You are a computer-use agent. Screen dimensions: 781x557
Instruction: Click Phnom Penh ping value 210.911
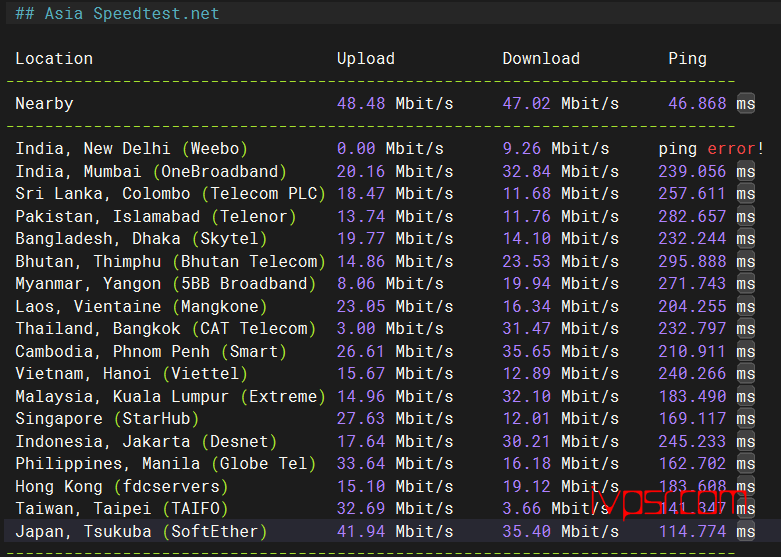[692, 352]
